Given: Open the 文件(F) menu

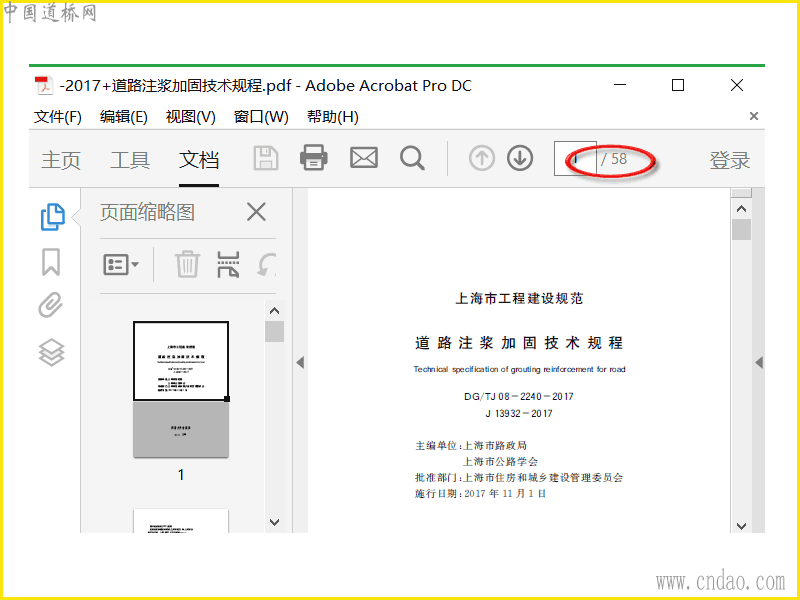Looking at the screenshot, I should [x=58, y=117].
